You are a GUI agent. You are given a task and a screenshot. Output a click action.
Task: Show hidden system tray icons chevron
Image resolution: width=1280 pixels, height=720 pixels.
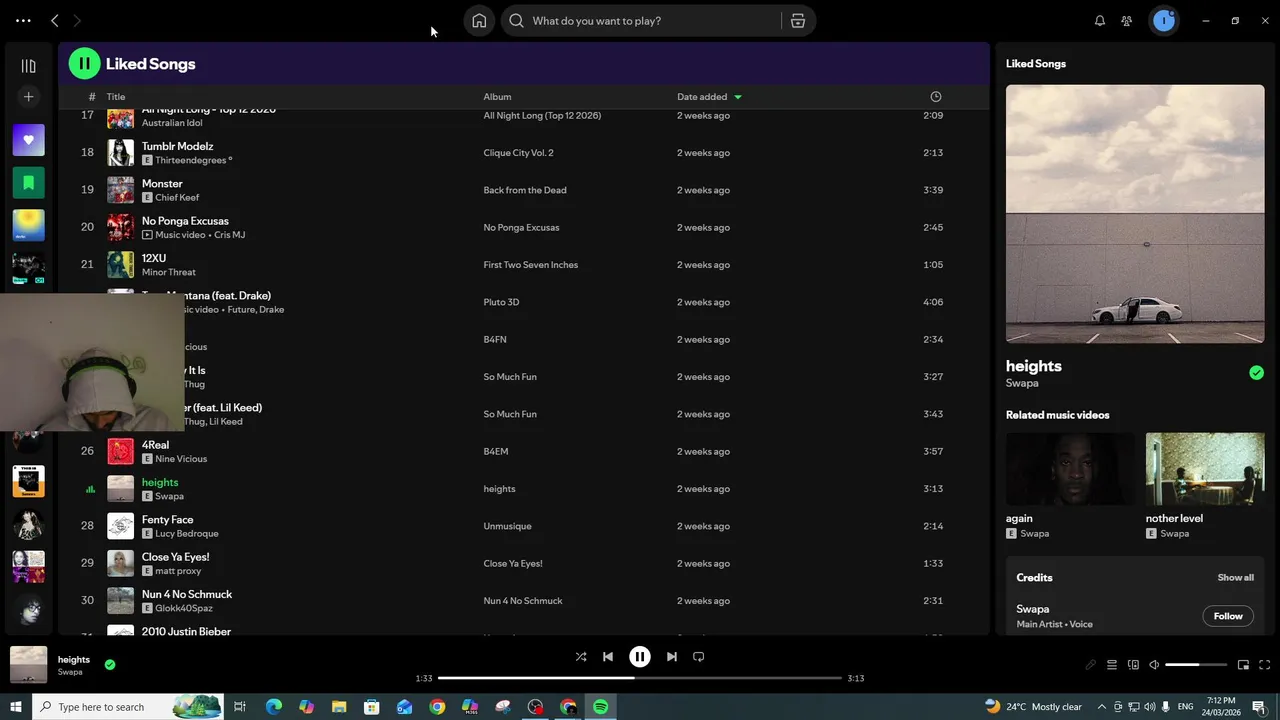(1102, 707)
